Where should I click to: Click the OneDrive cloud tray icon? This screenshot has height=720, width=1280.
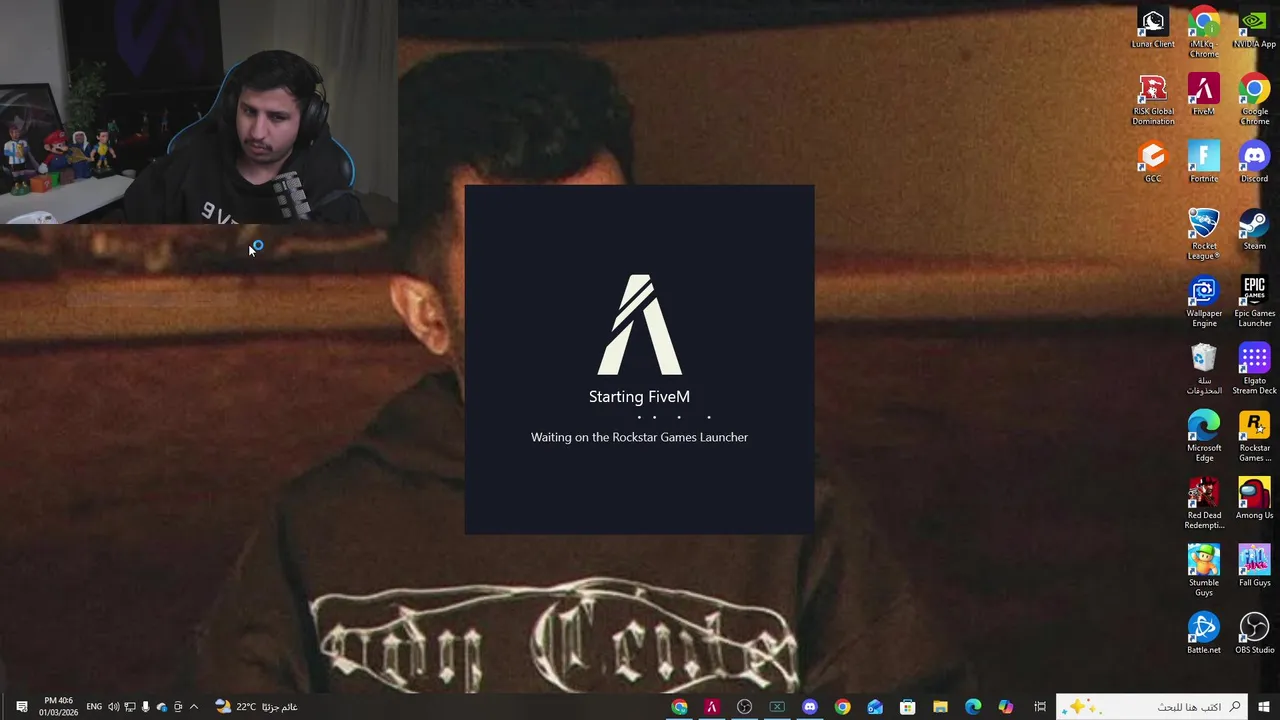point(162,707)
